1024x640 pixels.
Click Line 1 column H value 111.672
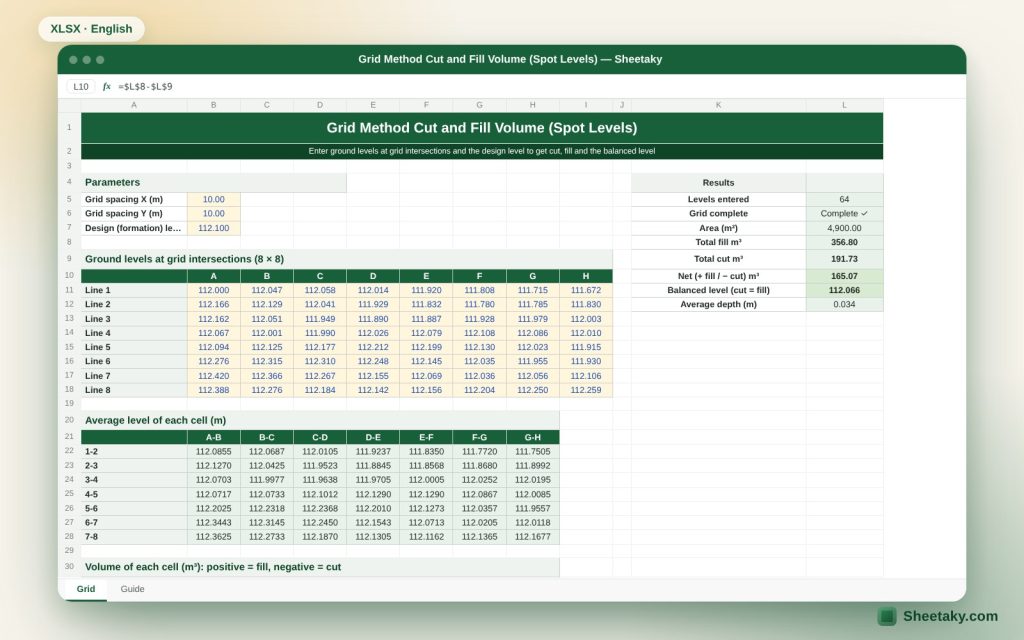pyautogui.click(x=586, y=290)
